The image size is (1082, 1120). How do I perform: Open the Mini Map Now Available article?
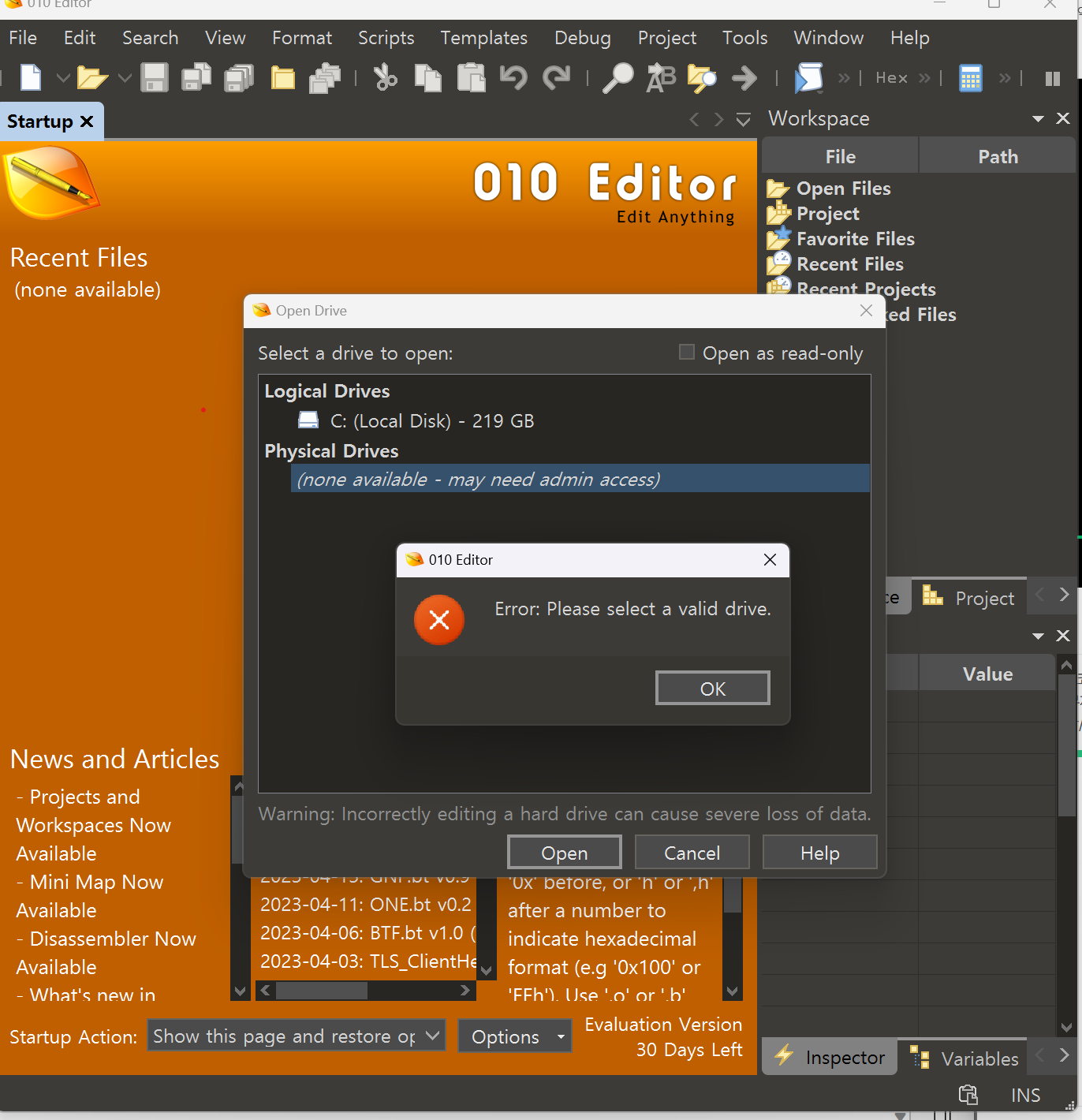click(90, 896)
